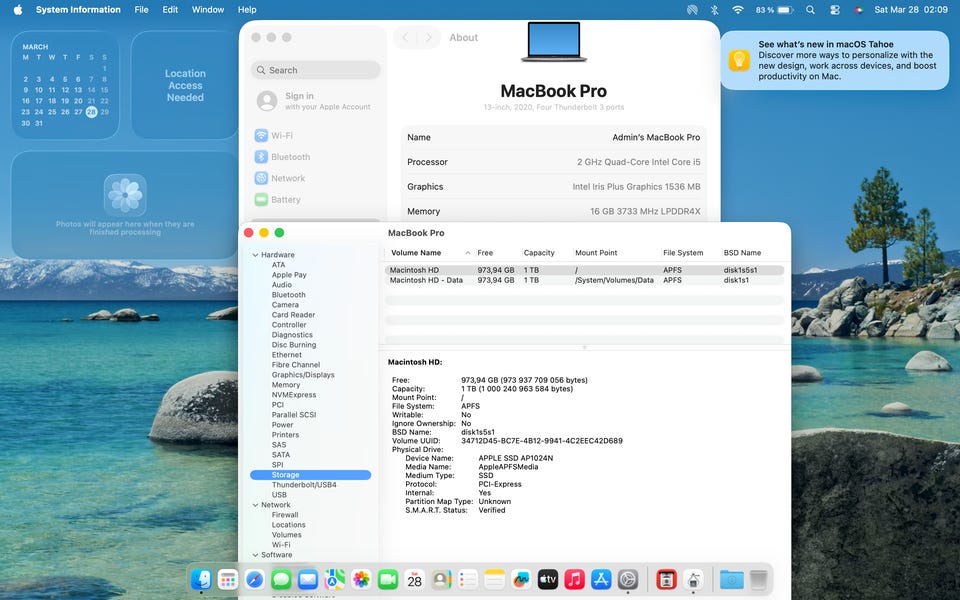Expand or collapse the Software section
960x600 pixels.
(255, 555)
